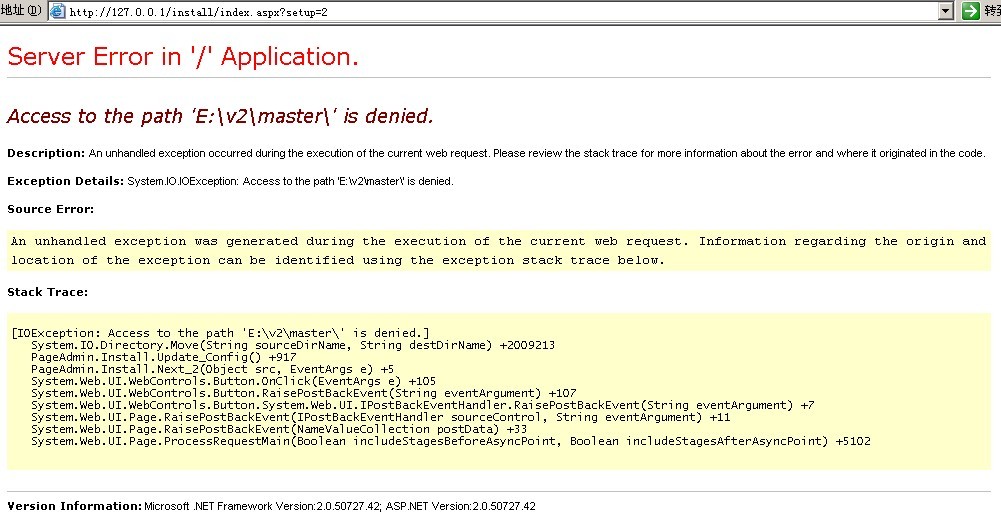Click the 地址(D) address label
Screen dimensions: 1001x527
[x=21, y=11]
